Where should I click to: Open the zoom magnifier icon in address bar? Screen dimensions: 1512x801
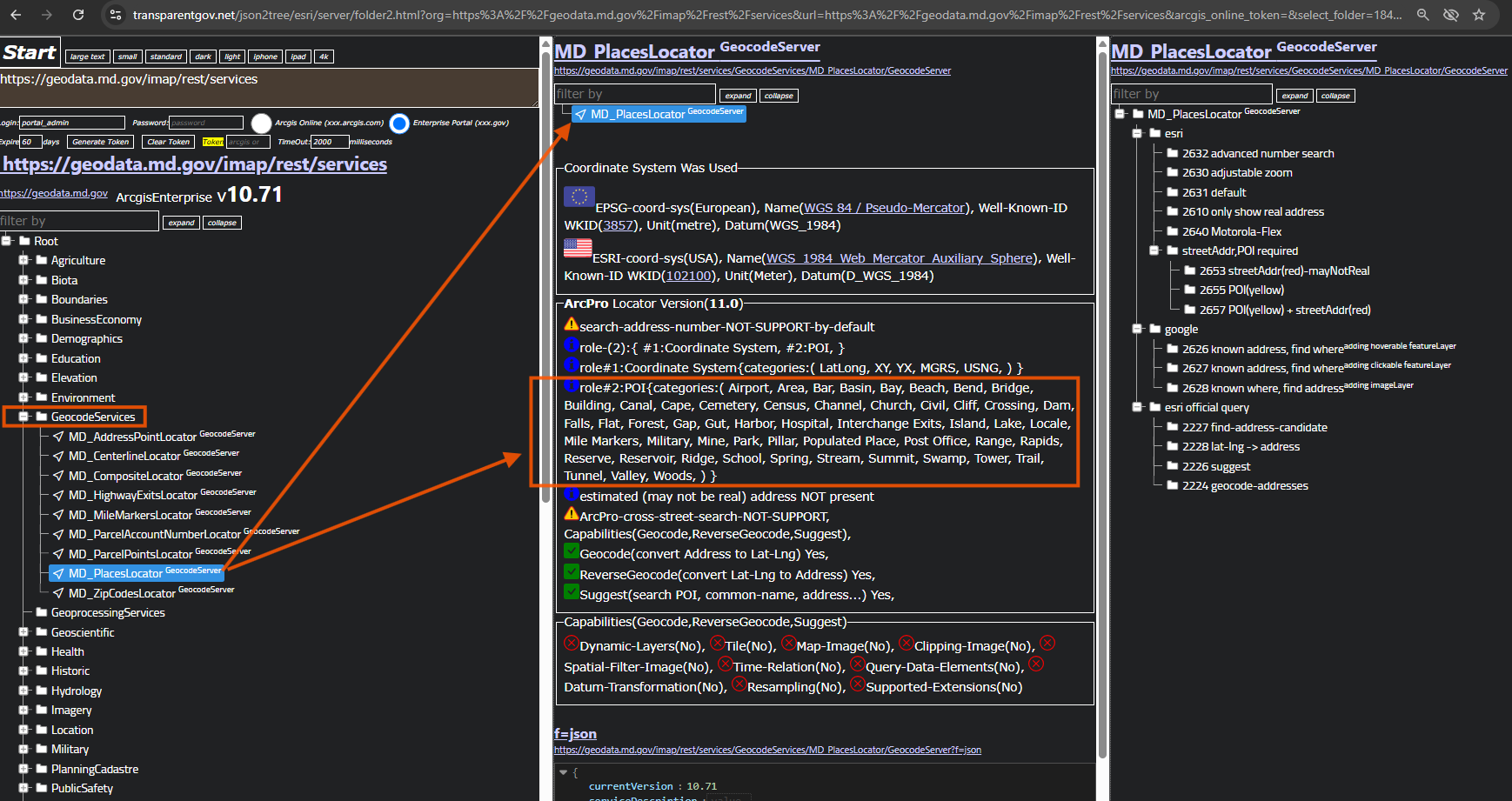pyautogui.click(x=1423, y=15)
